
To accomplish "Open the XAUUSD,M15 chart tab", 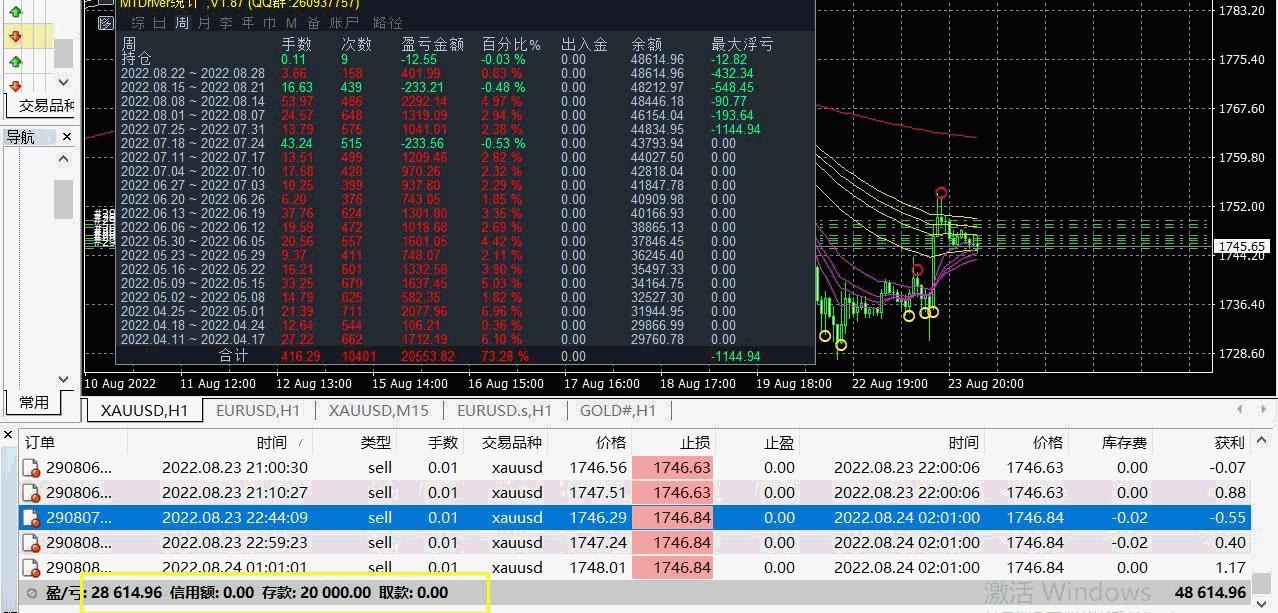I will (x=378, y=410).
